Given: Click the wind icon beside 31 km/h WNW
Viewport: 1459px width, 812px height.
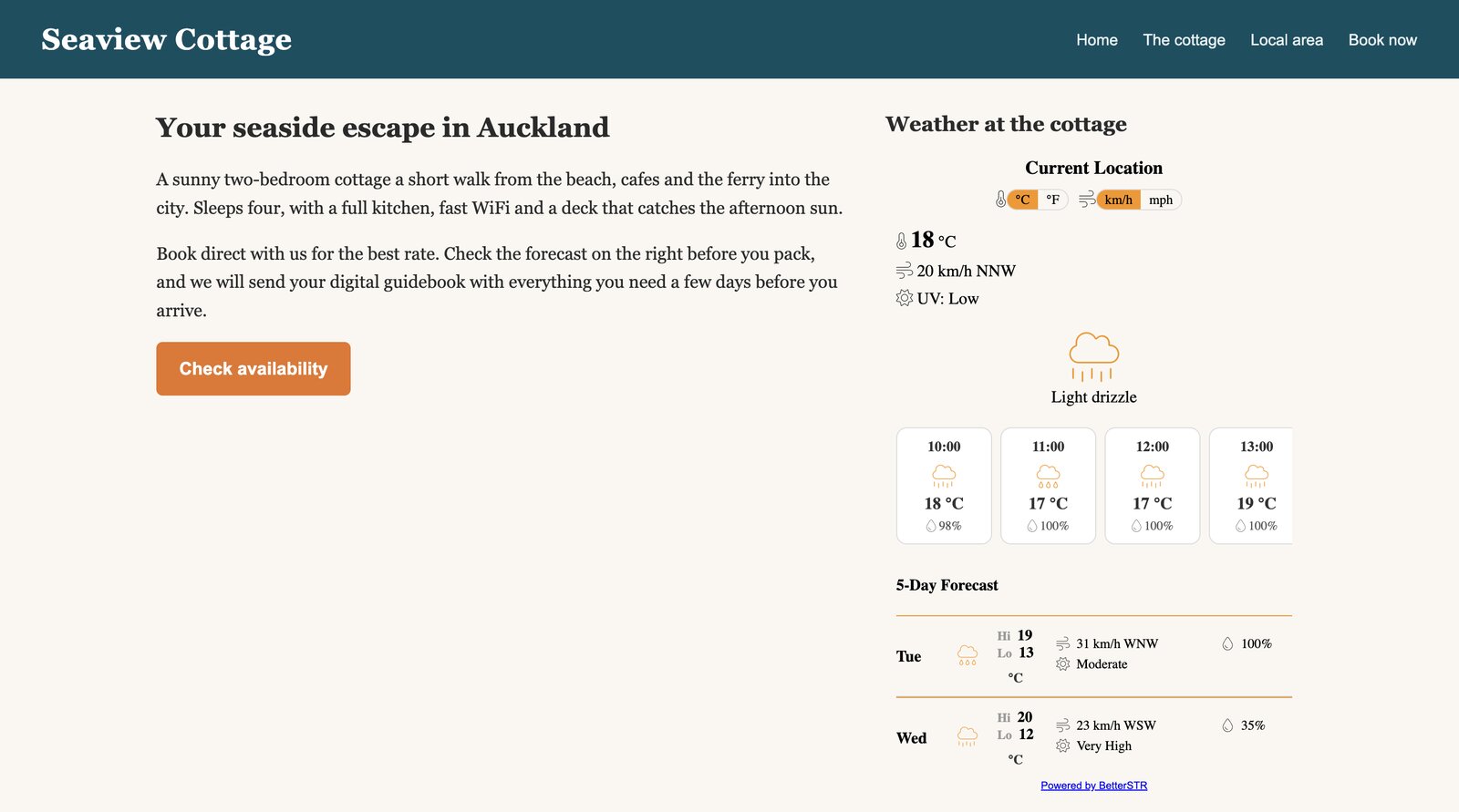Looking at the screenshot, I should [1063, 643].
